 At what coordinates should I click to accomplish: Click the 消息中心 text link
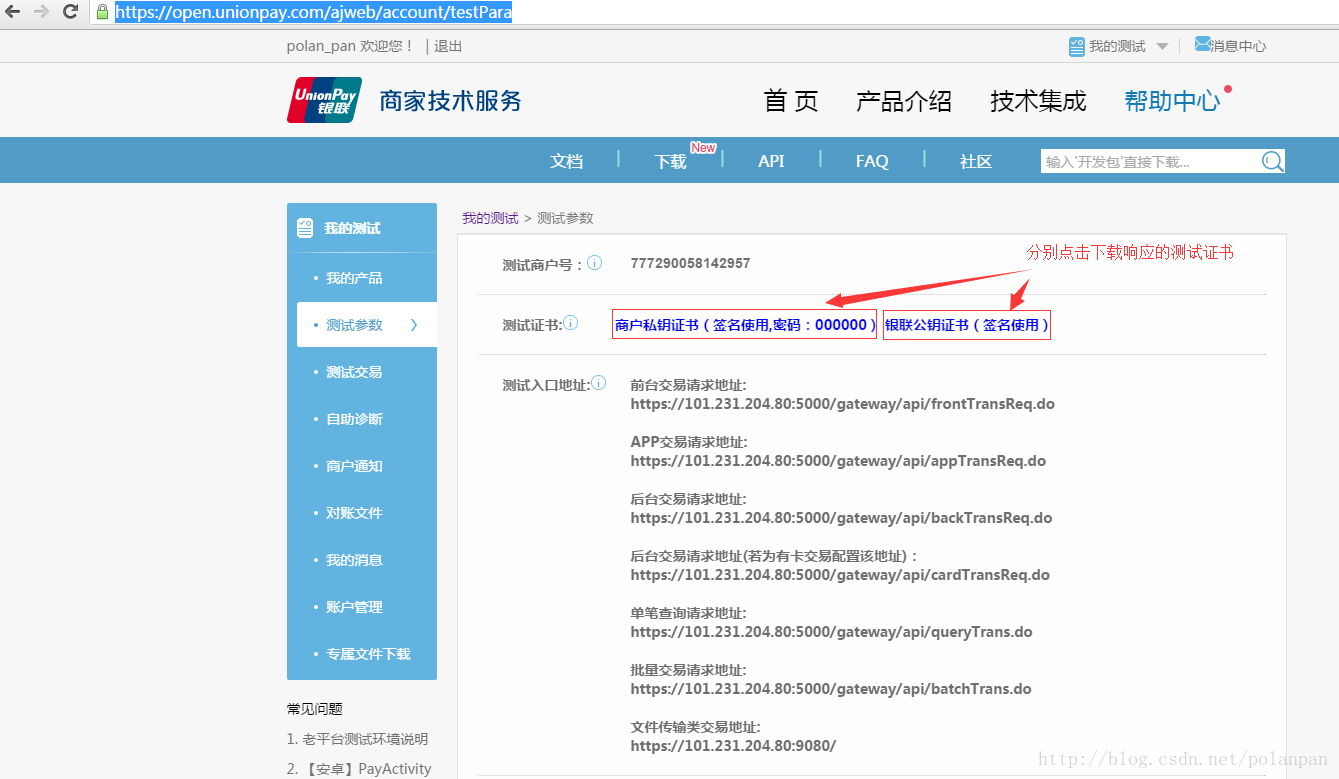pyautogui.click(x=1239, y=46)
